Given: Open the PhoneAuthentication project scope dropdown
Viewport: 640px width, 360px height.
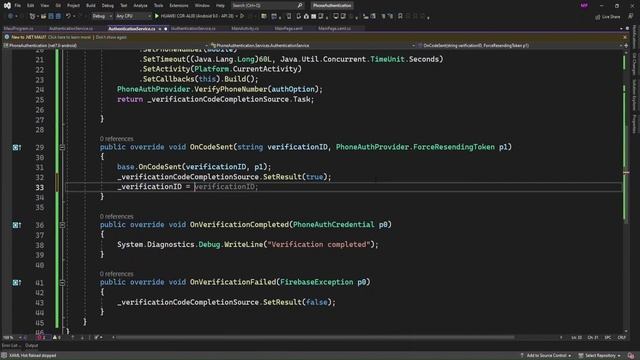Looking at the screenshot, I should pos(106,45).
